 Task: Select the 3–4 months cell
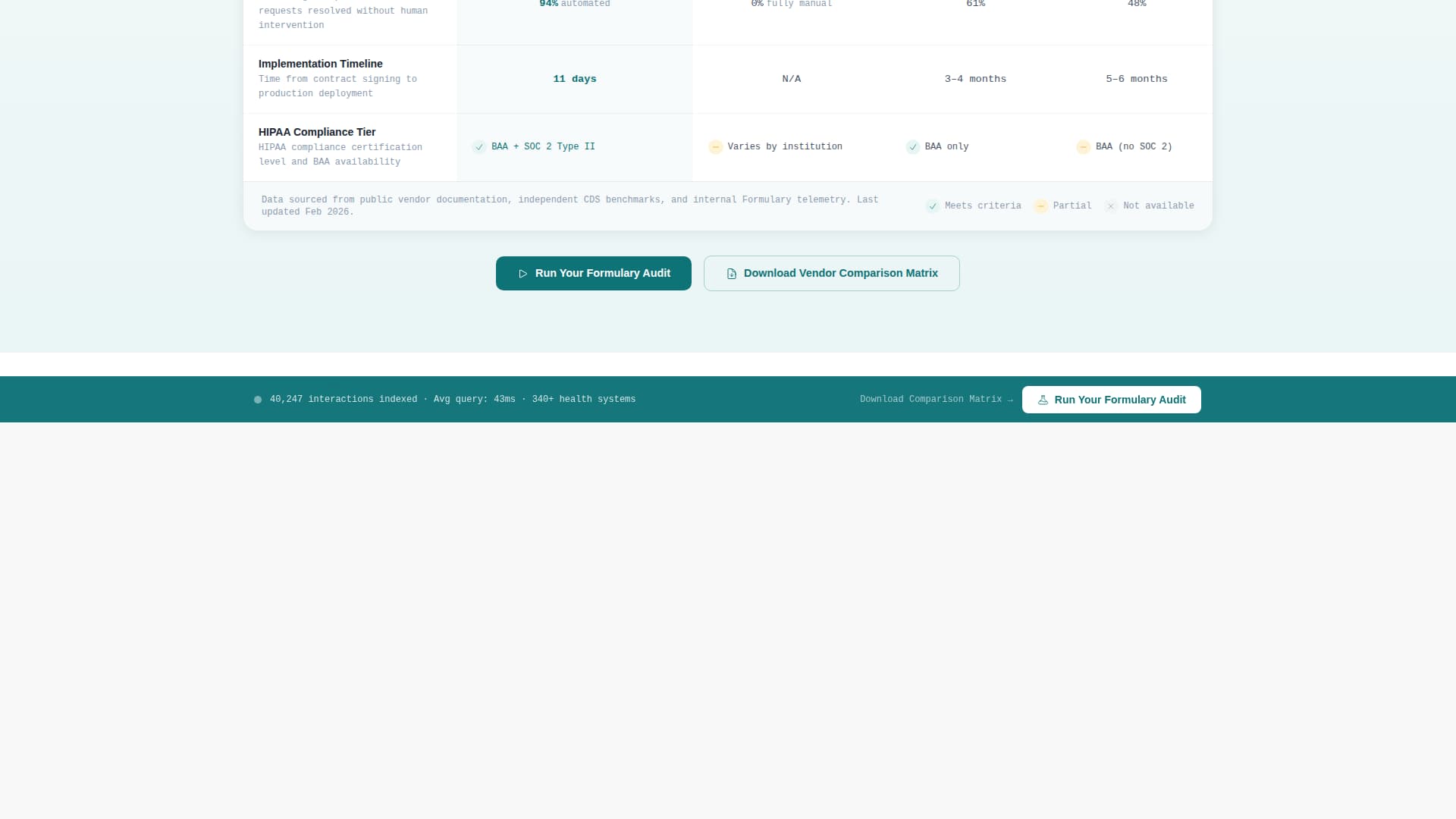coord(975,79)
